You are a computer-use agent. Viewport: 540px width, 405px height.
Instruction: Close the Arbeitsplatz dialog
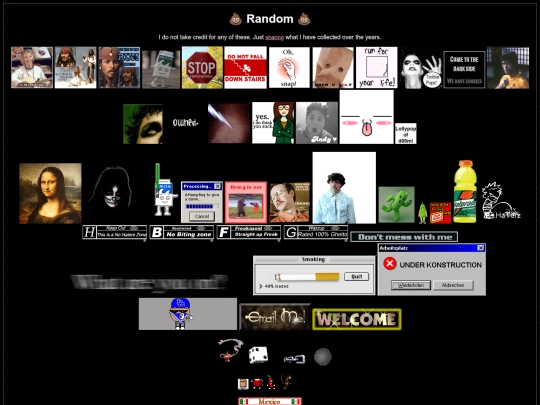[481, 248]
